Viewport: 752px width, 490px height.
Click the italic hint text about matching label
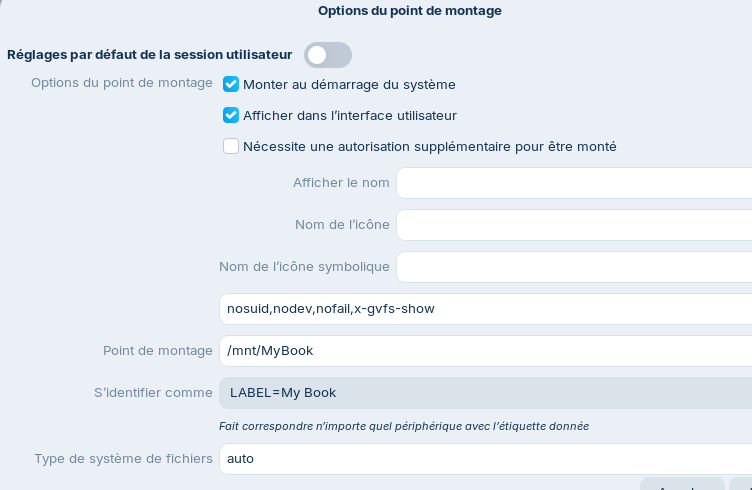pos(404,426)
